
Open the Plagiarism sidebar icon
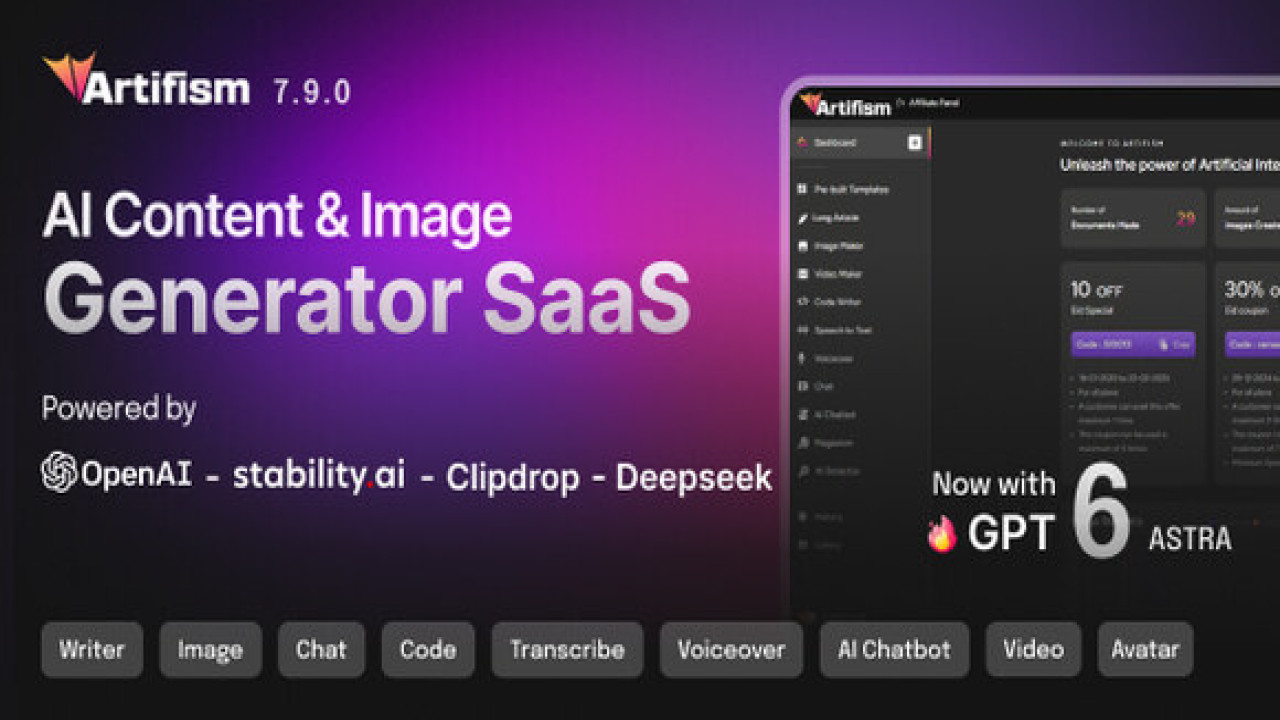(802, 442)
